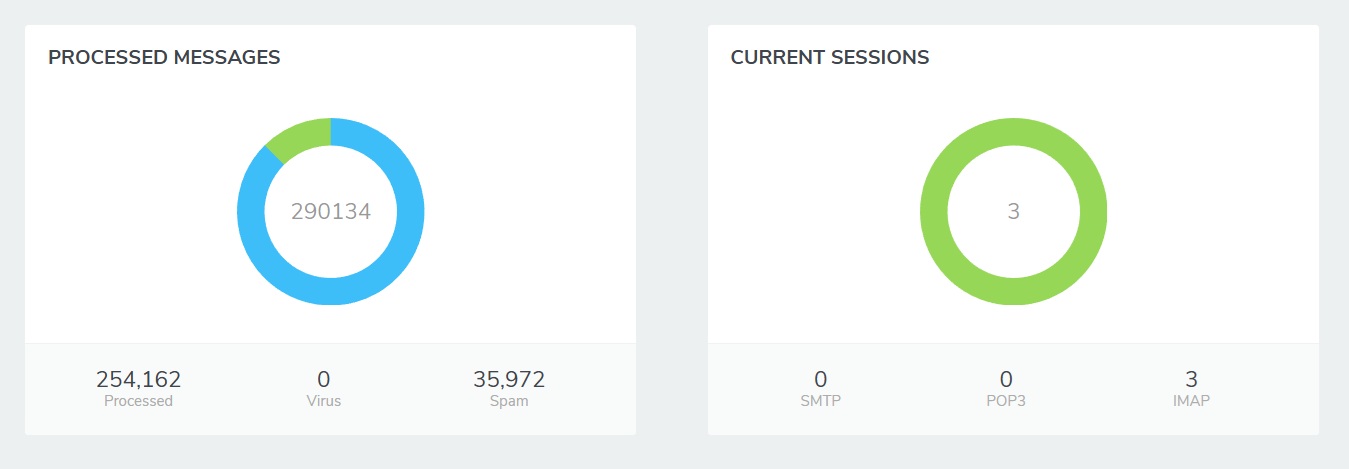This screenshot has width=1349, height=469.
Task: Click the number 3 inside the sessions donut
Action: pyautogui.click(x=1013, y=212)
